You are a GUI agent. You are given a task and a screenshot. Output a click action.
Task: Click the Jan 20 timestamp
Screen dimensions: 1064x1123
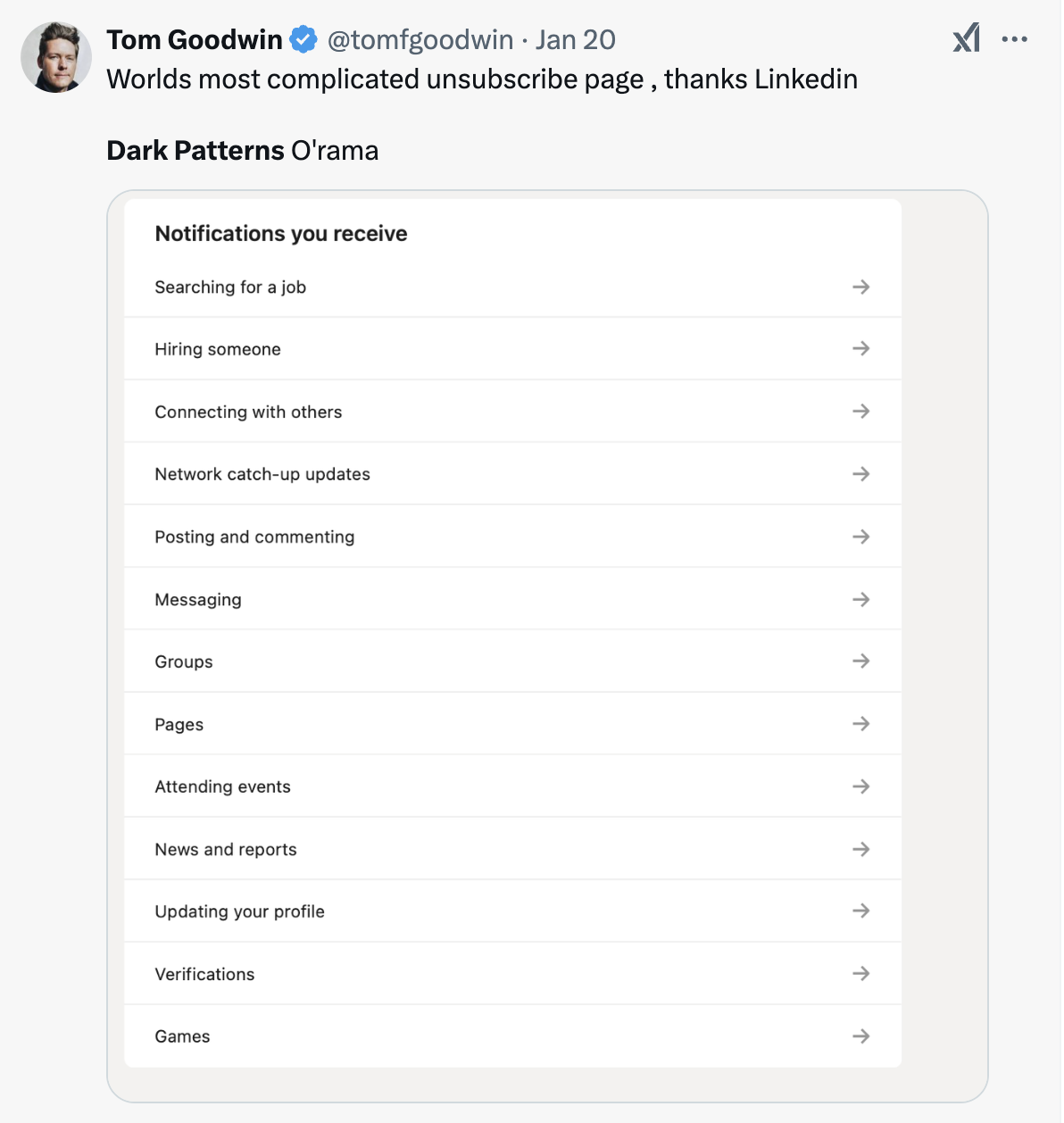coord(576,39)
